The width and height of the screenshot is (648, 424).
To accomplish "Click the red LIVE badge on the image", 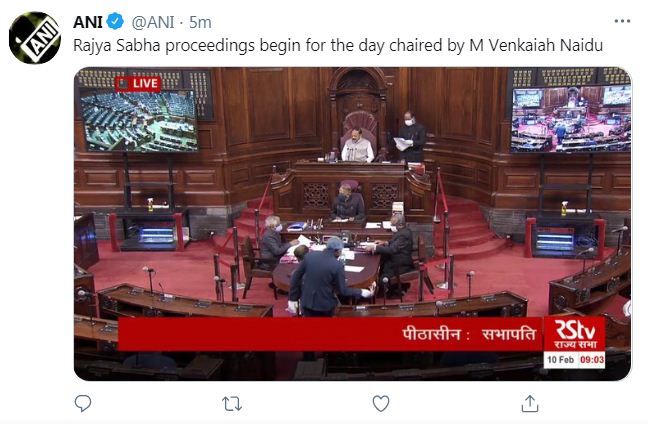I will click(x=138, y=84).
